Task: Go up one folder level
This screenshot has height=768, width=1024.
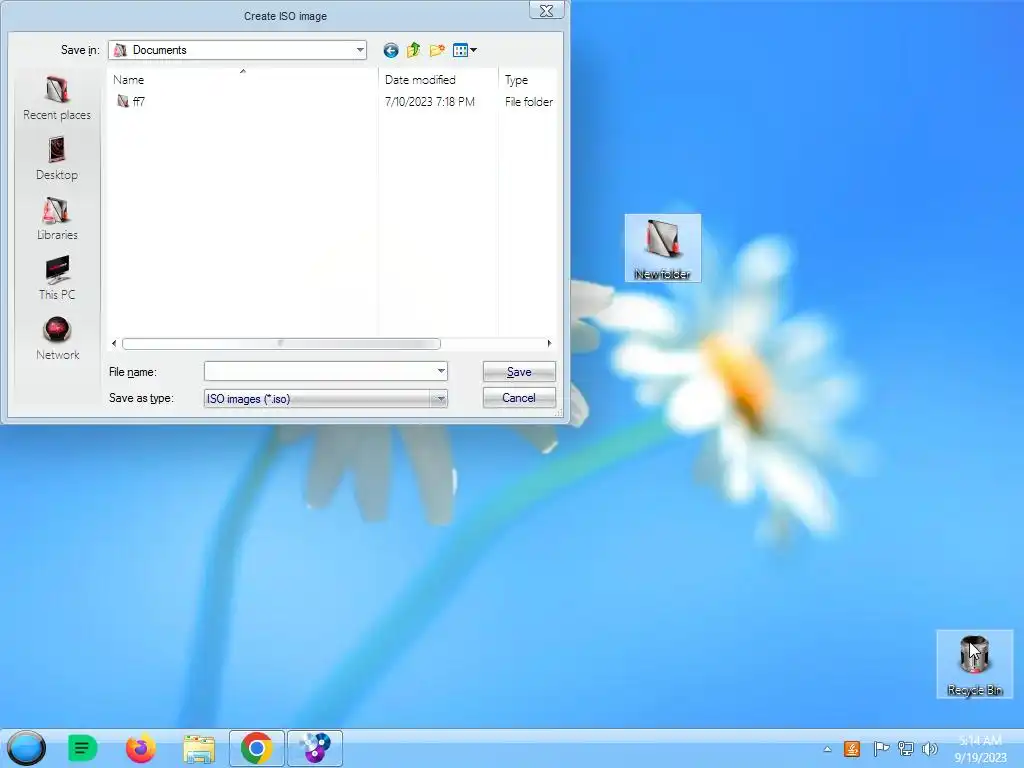Action: (x=413, y=50)
